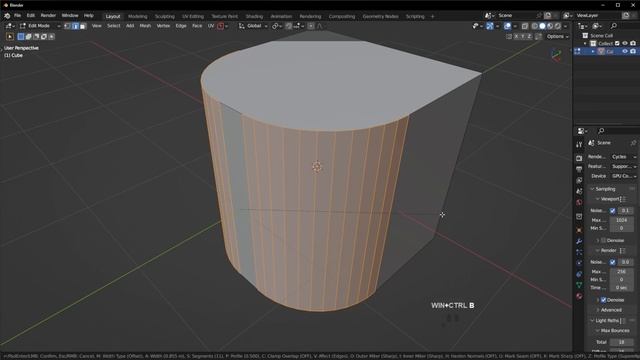The height and width of the screenshot is (360, 640).
Task: Hide Collection in viewport with eye icon
Action: 625,43
